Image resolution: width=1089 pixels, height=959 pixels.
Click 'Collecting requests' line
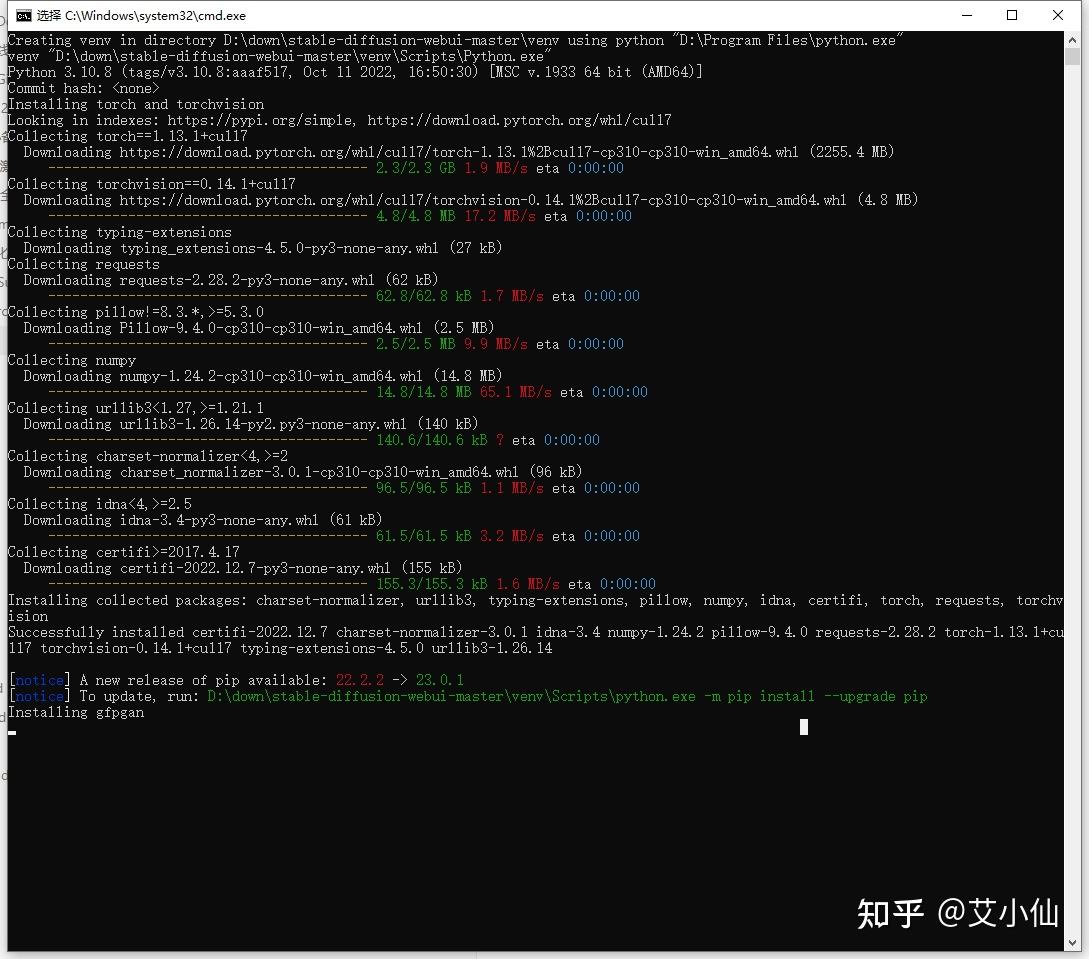coord(84,264)
